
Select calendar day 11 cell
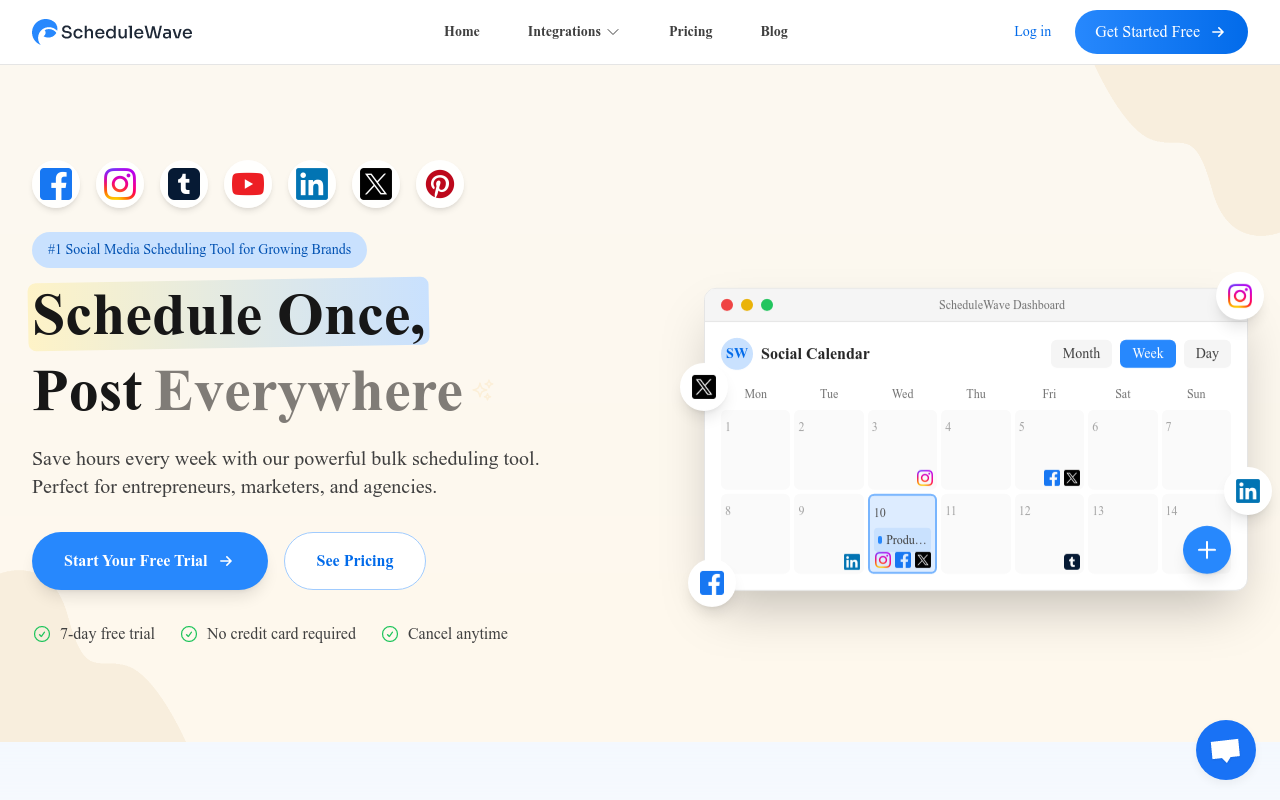pos(976,534)
